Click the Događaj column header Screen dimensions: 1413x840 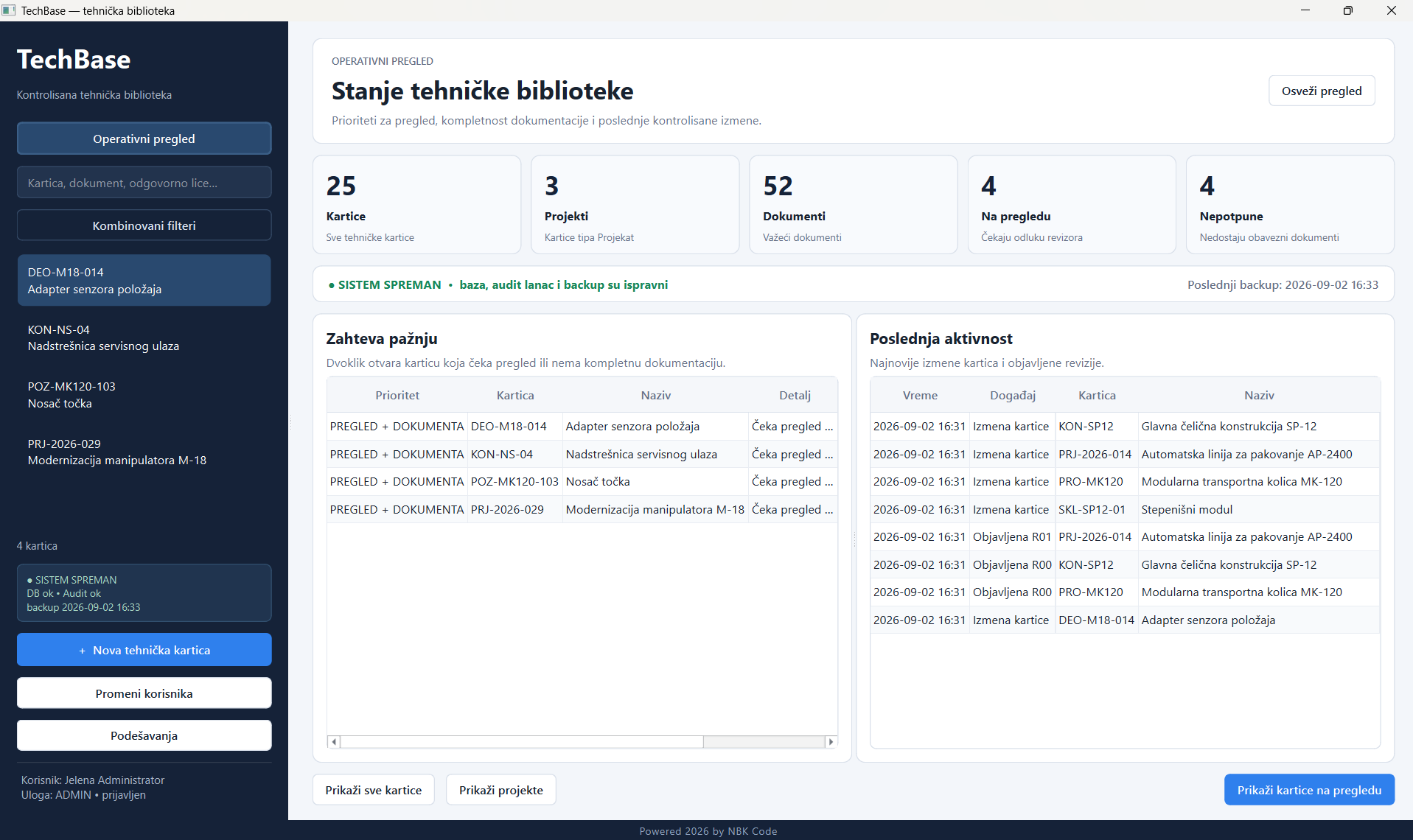pyautogui.click(x=1013, y=395)
